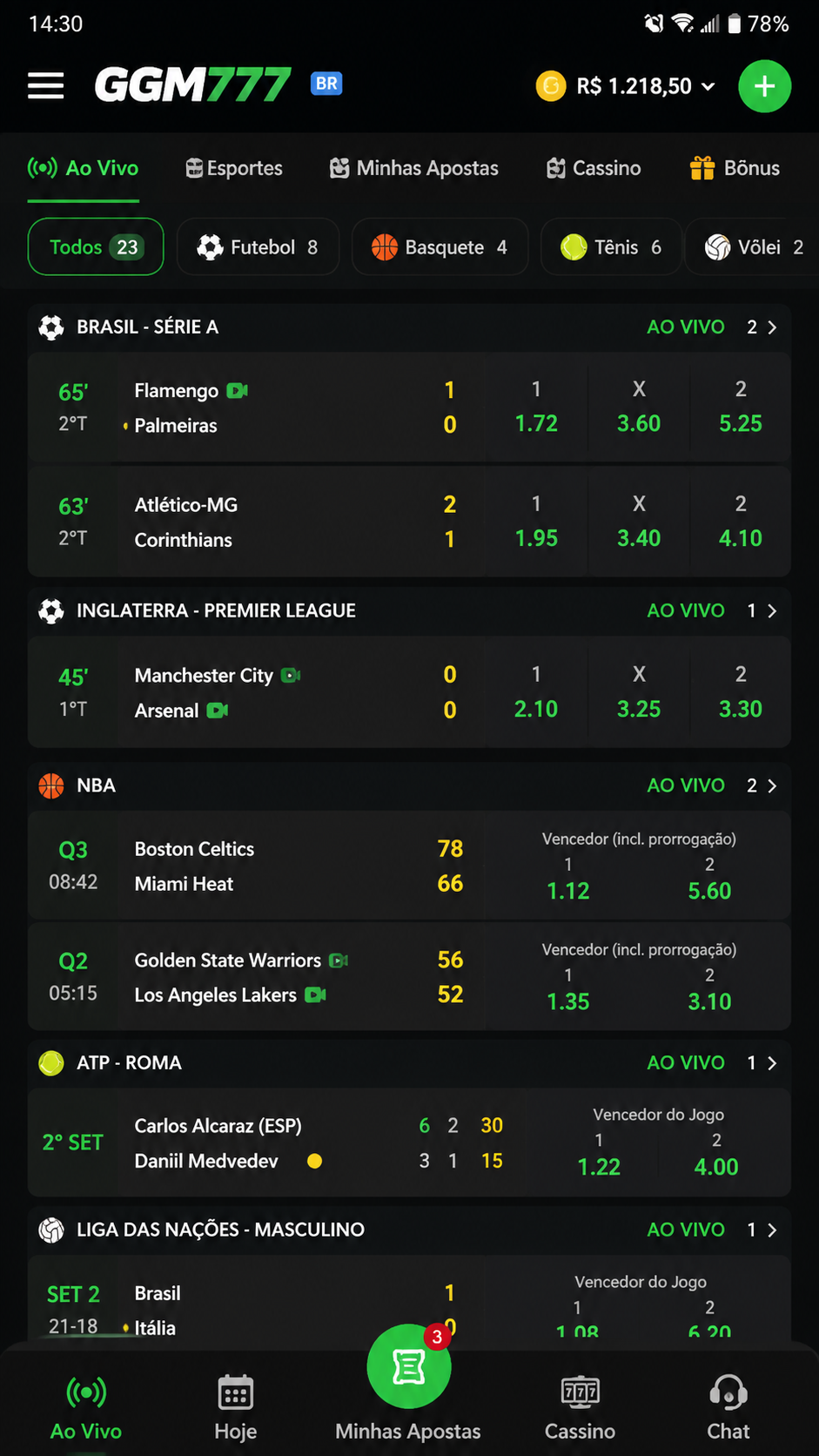819x1456 pixels.
Task: Open Cassino slot machine icon at bottom
Action: click(x=580, y=1392)
